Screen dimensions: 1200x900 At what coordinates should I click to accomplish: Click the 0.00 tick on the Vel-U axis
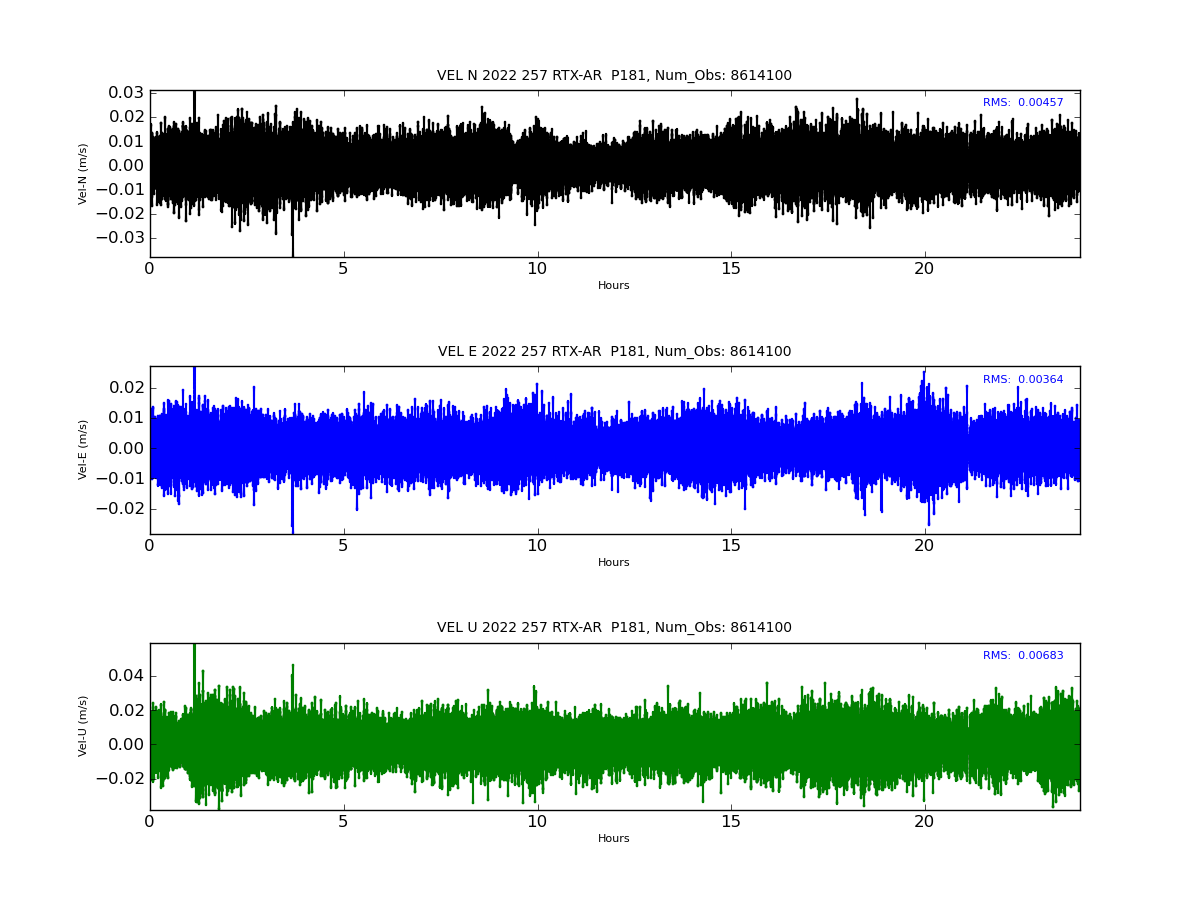point(126,744)
